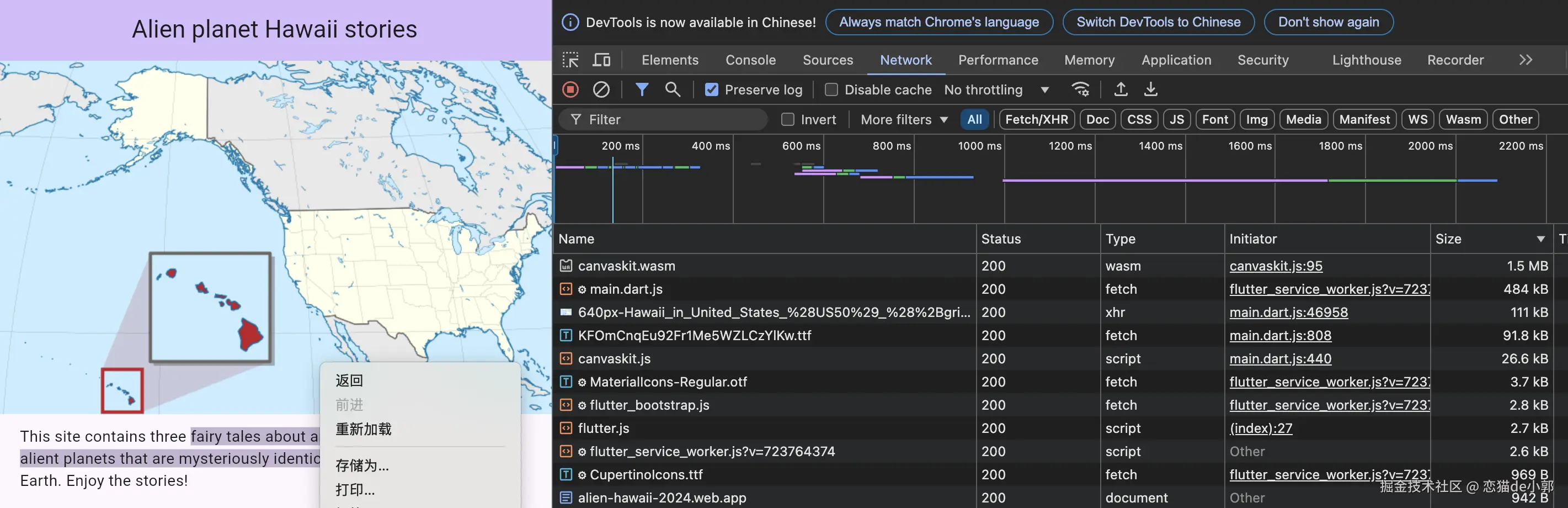Viewport: 1568px width, 508px height.
Task: Open the canvaskit.js:95 initiator link
Action: pyautogui.click(x=1275, y=266)
